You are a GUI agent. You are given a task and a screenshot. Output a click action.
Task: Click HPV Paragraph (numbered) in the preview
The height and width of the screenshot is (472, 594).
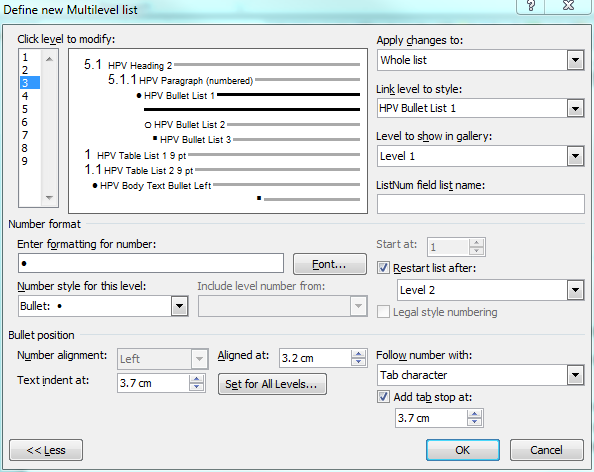196,81
